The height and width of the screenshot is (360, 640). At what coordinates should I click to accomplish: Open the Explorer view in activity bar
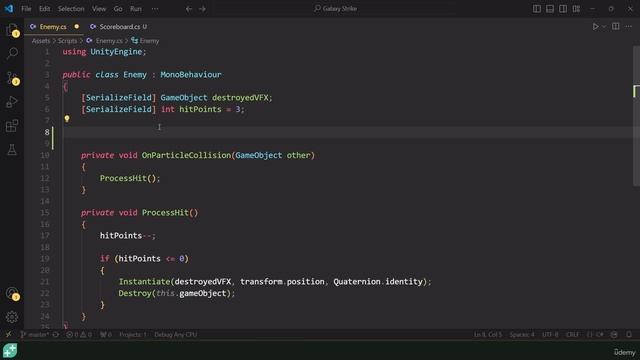click(x=12, y=29)
